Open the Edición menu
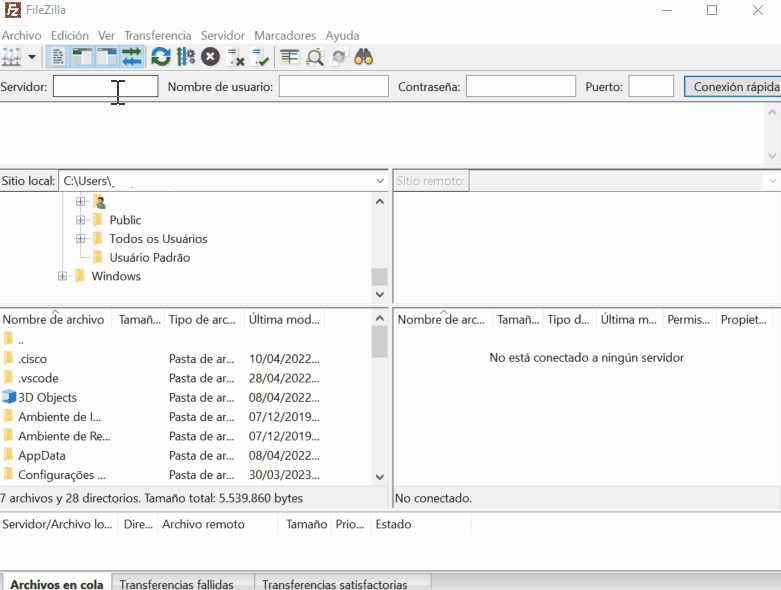This screenshot has width=781, height=590. 70,35
